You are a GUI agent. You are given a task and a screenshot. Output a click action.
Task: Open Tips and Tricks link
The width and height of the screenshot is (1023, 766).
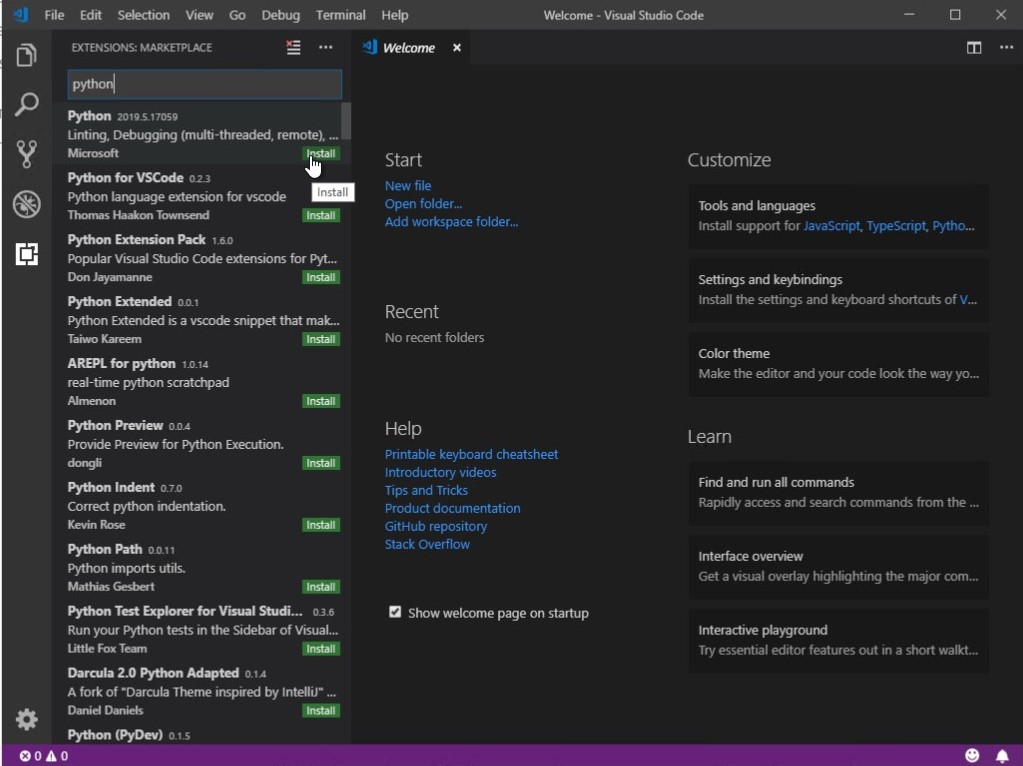426,490
